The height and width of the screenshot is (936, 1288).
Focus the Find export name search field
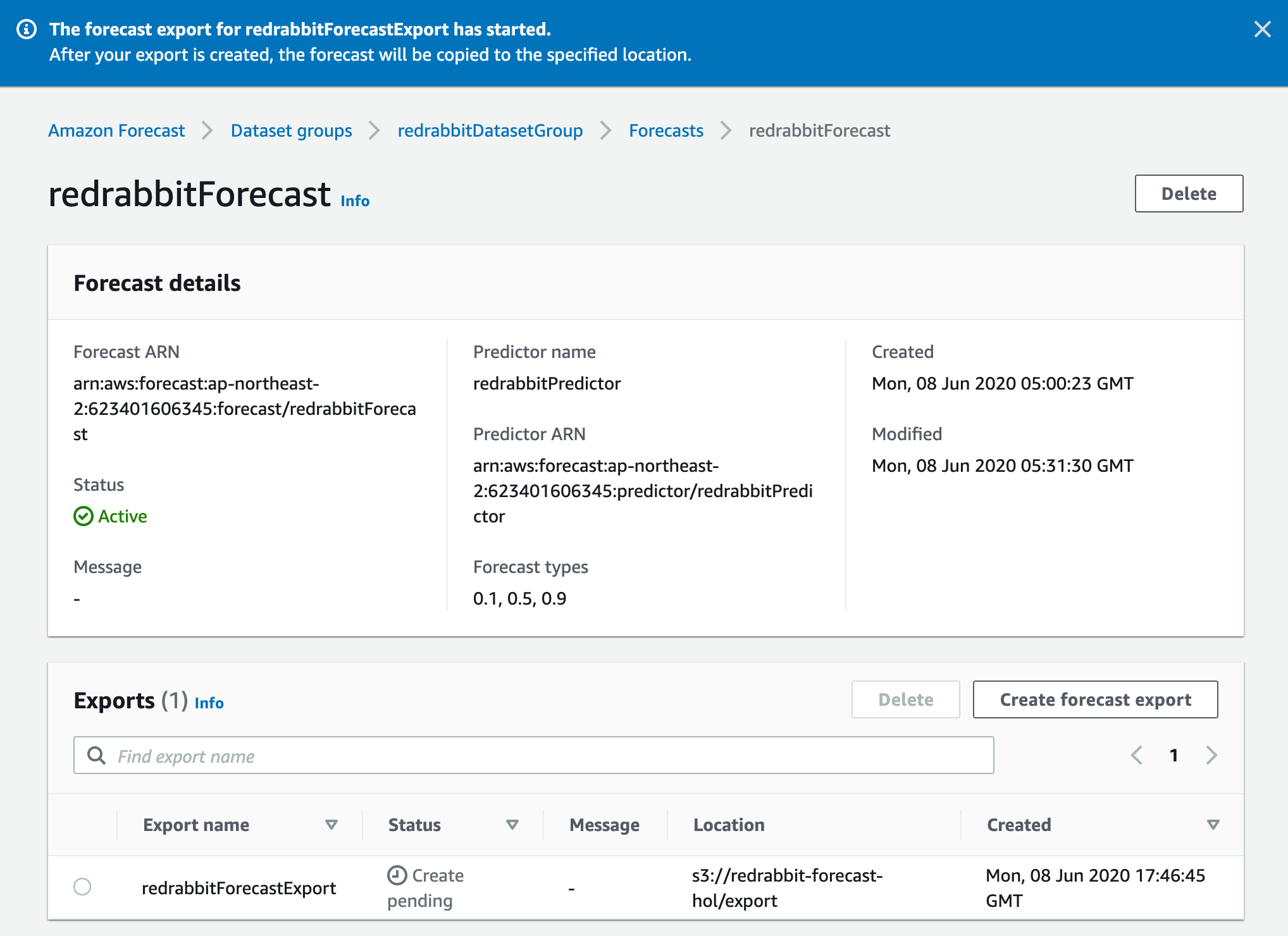click(x=533, y=755)
